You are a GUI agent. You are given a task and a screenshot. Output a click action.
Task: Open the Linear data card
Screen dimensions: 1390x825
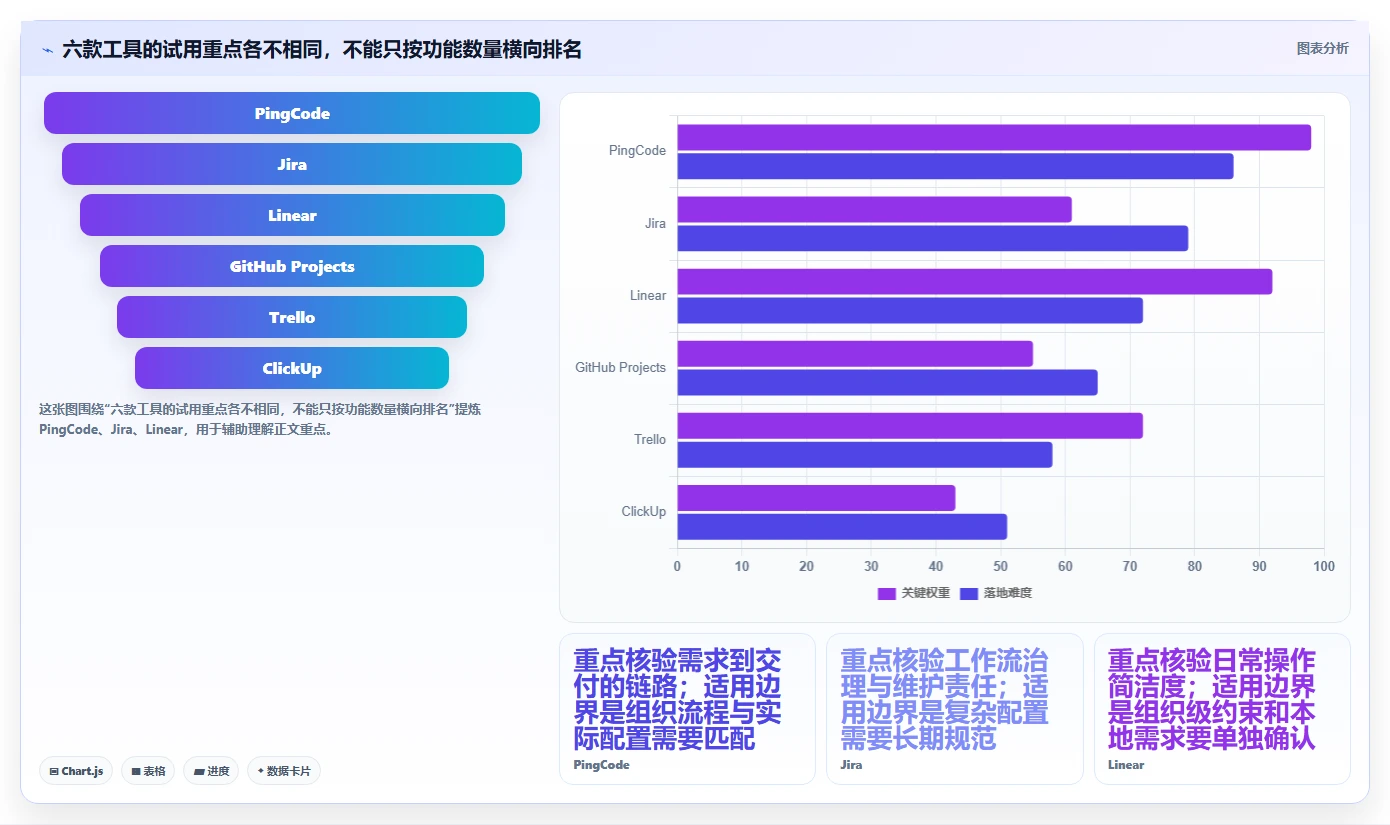(x=1222, y=709)
